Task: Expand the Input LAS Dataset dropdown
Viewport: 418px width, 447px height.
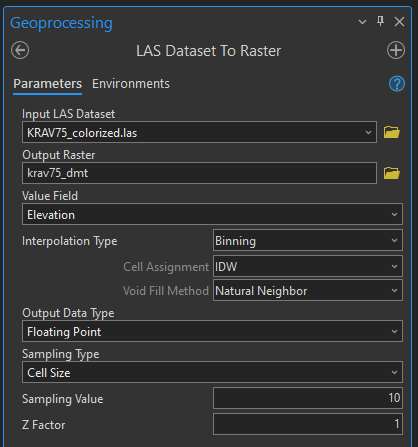Action: click(368, 132)
